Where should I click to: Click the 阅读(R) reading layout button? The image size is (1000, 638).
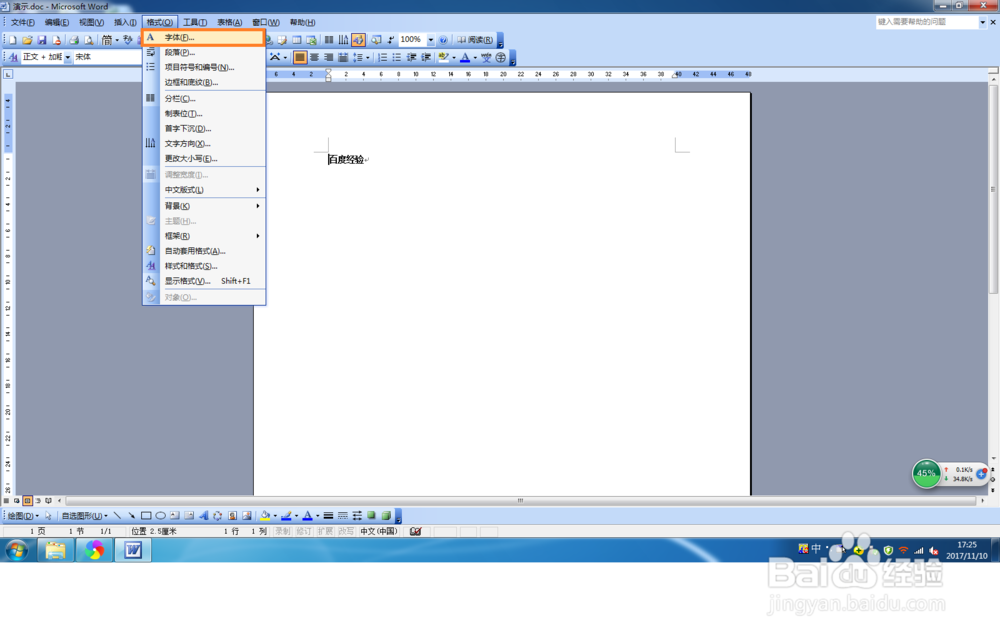pyautogui.click(x=475, y=40)
